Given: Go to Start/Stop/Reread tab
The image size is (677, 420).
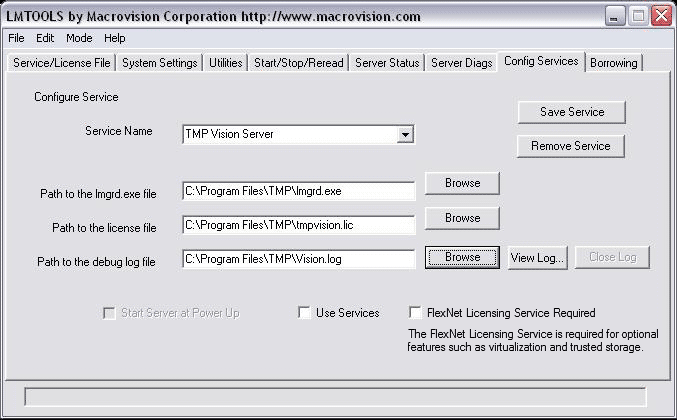Looking at the screenshot, I should [x=298, y=63].
